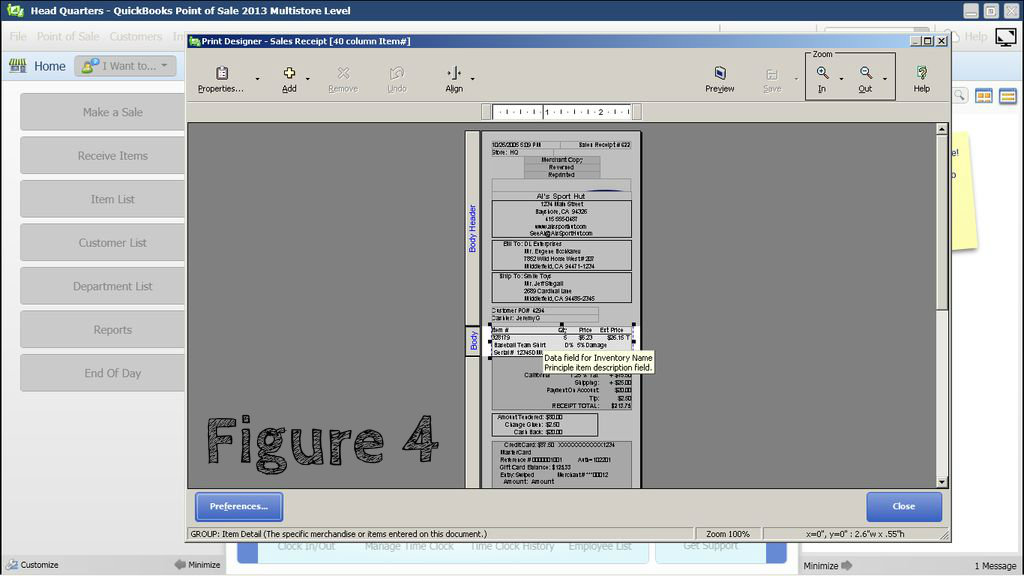
Task: Open the File menu in QuickBooks
Action: click(x=18, y=37)
